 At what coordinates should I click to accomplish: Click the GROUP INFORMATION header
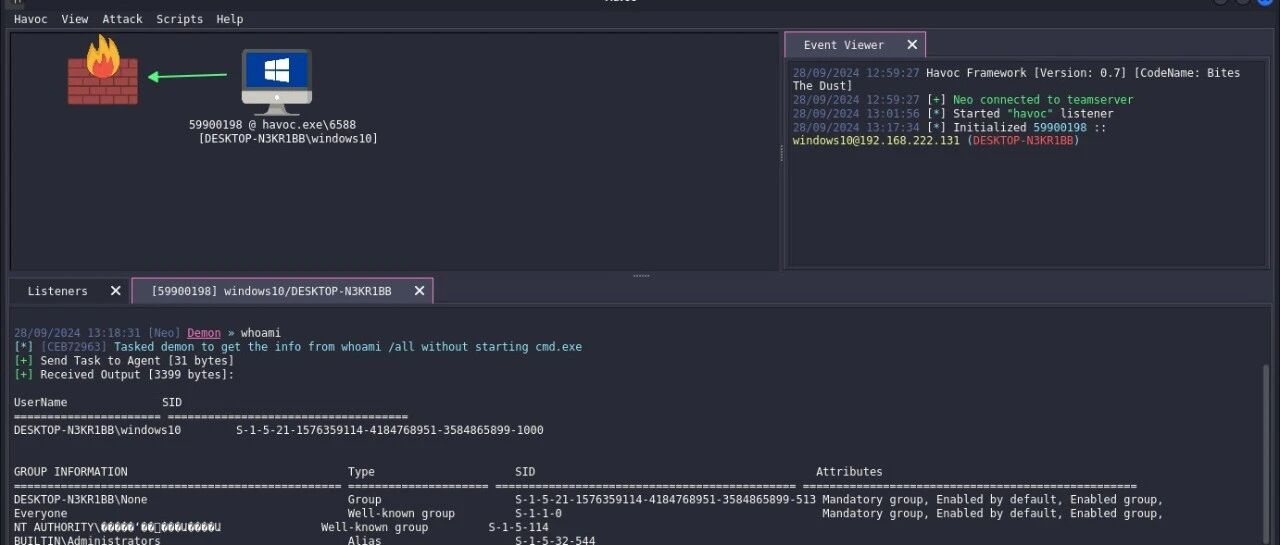pyautogui.click(x=71, y=472)
